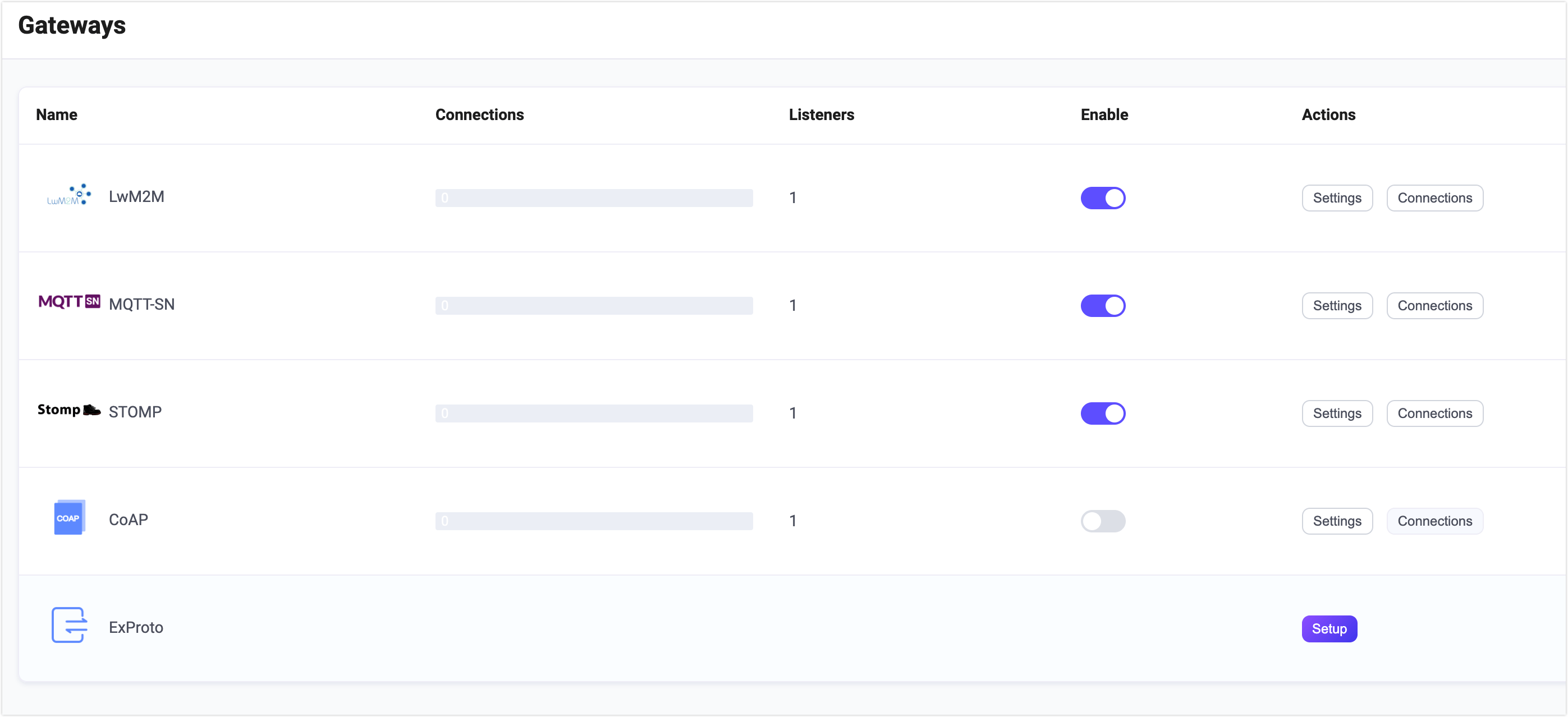The image size is (1568, 717).
Task: Select the ExProto gateway name
Action: point(136,627)
